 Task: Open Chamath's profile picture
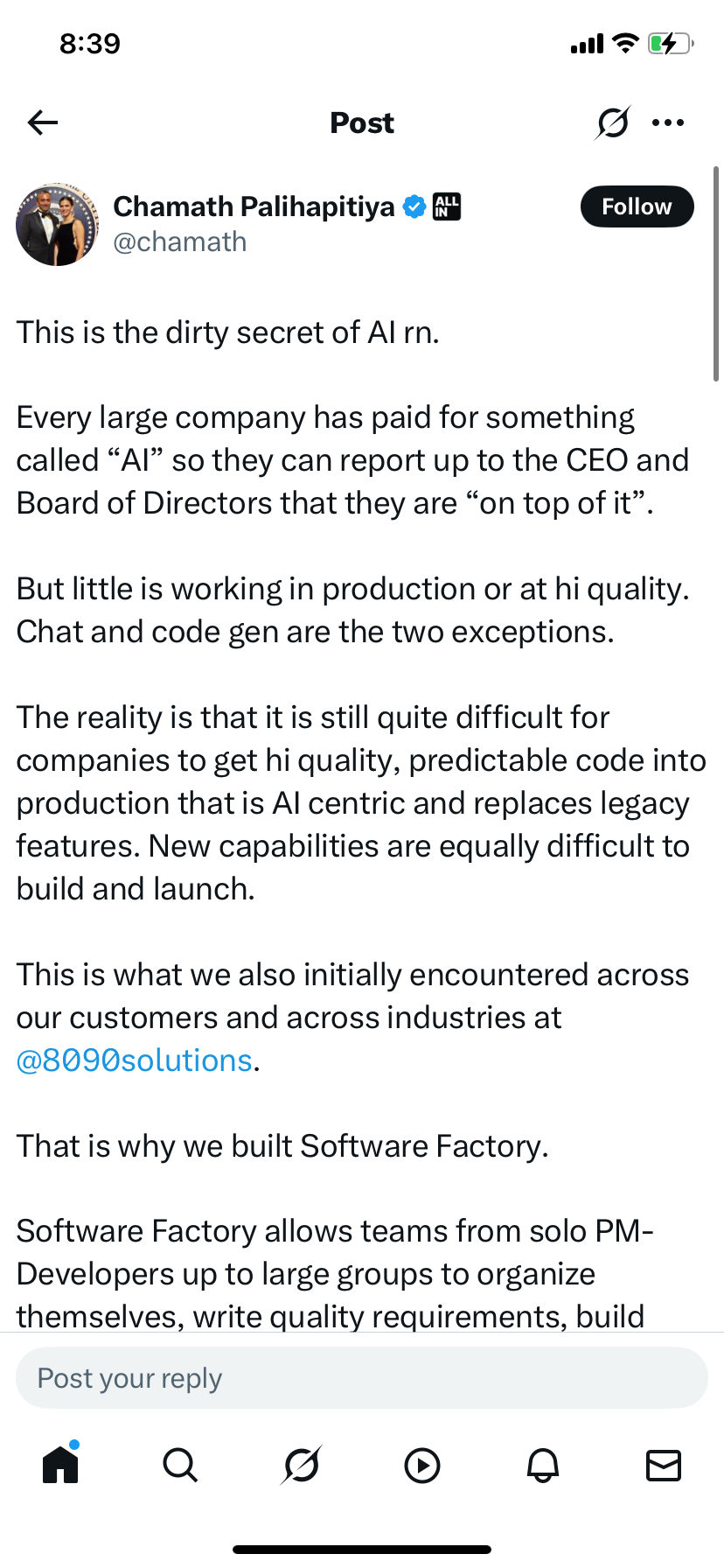(x=58, y=225)
